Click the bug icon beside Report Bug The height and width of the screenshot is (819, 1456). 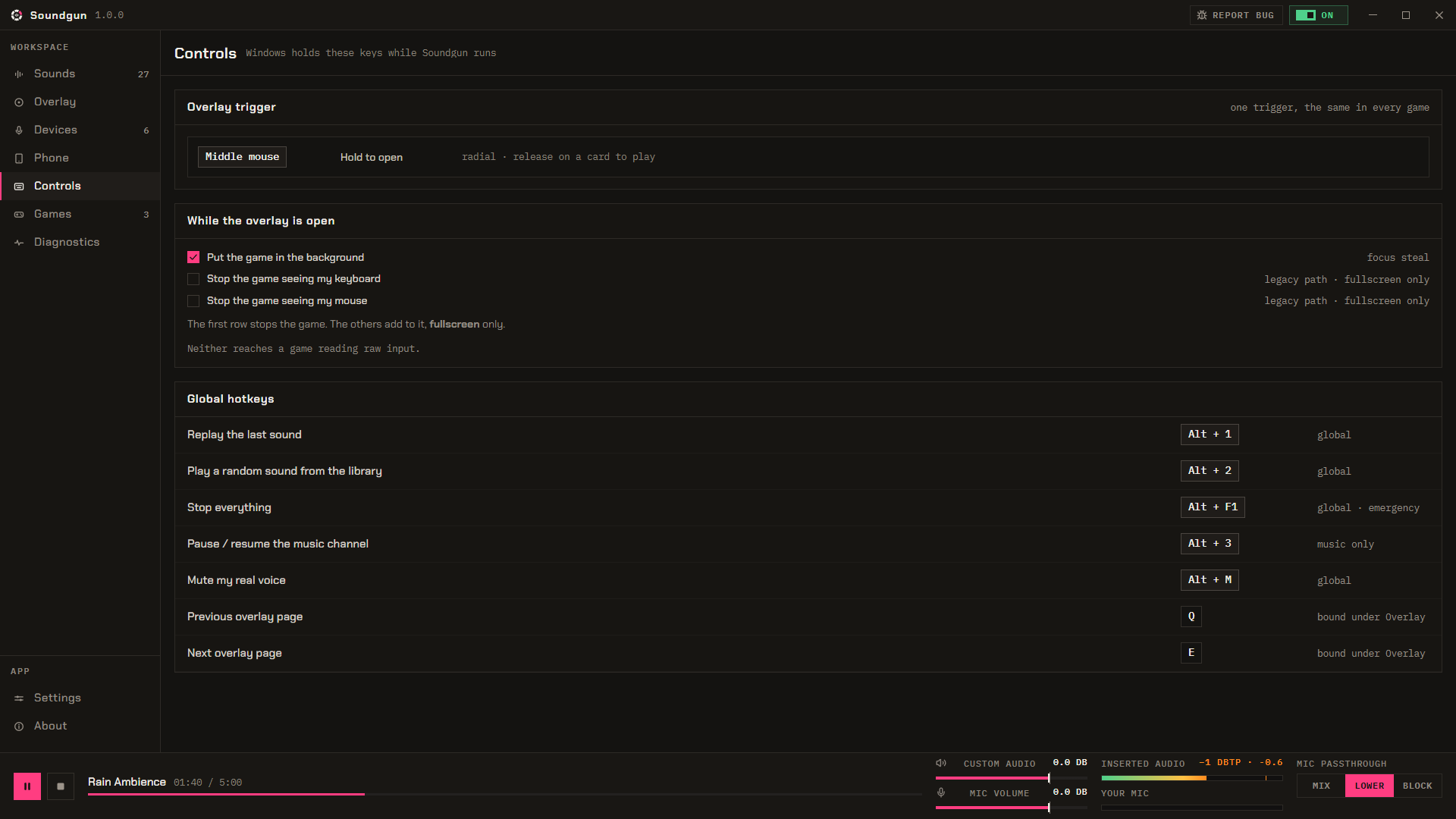pyautogui.click(x=1202, y=15)
